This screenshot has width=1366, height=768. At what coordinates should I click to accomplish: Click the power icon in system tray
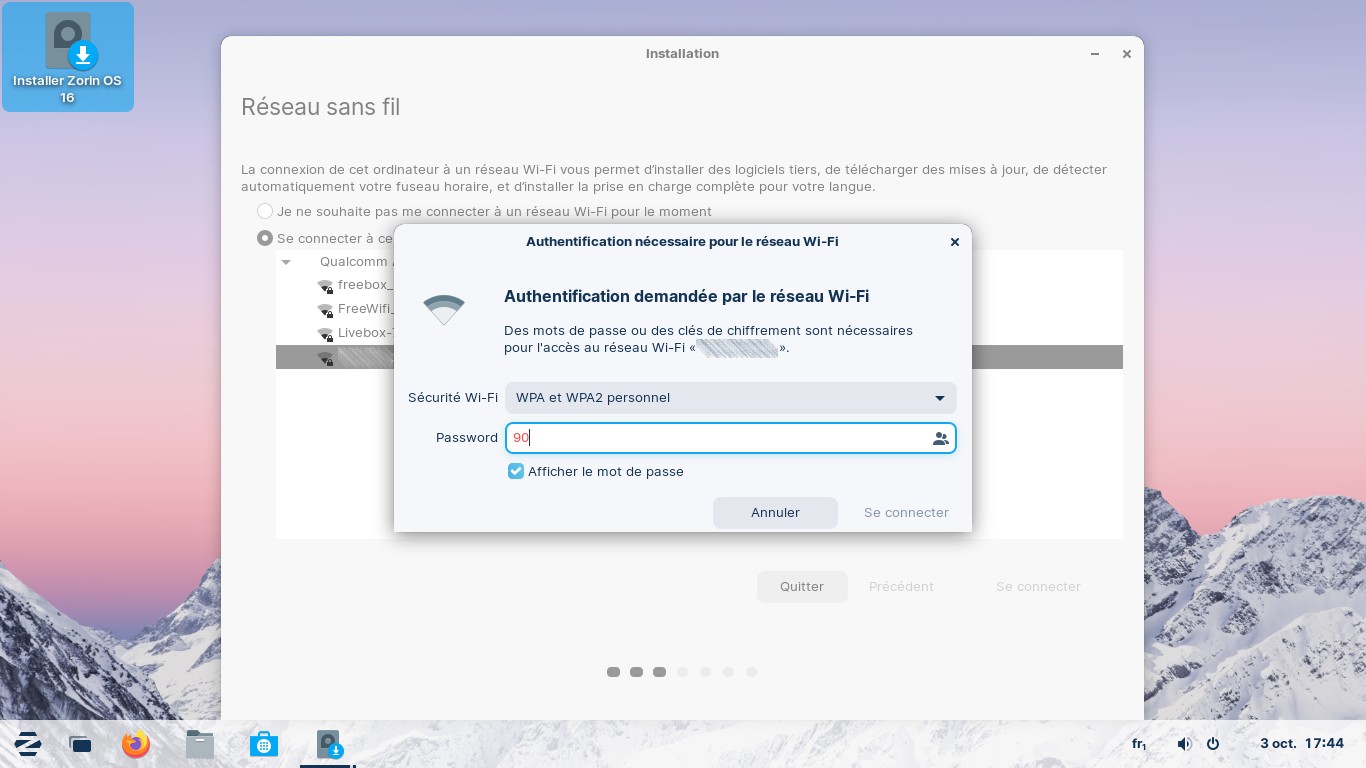pyautogui.click(x=1213, y=744)
